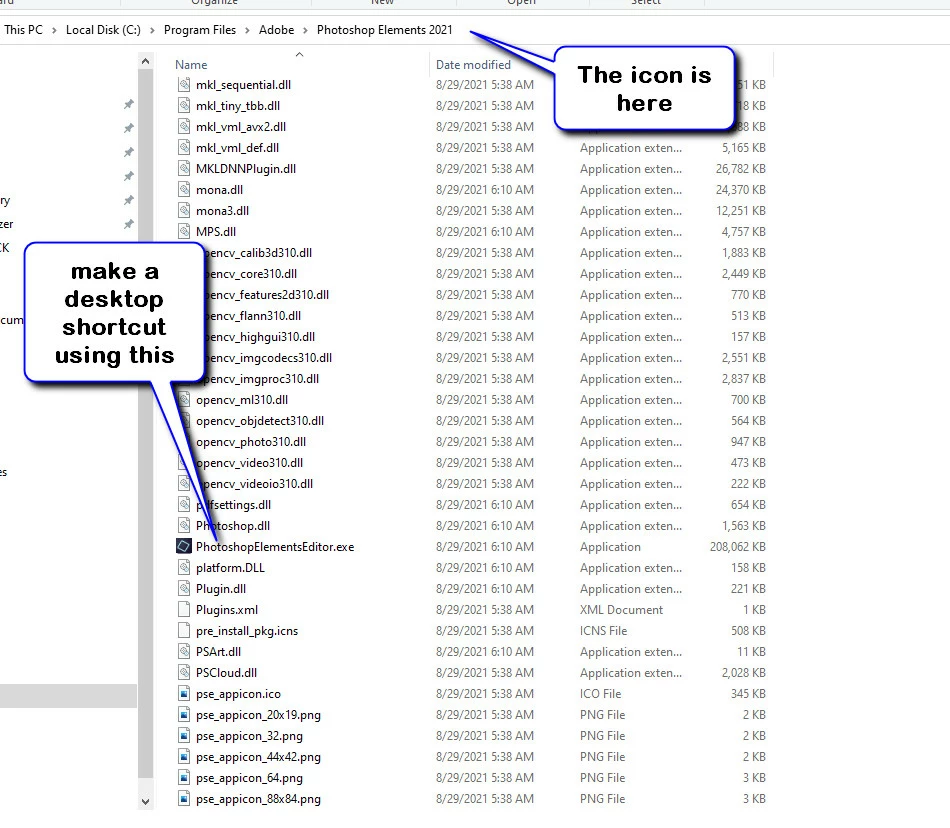Click the pdfsettings.dll file icon
The width and height of the screenshot is (950, 828).
click(x=184, y=505)
